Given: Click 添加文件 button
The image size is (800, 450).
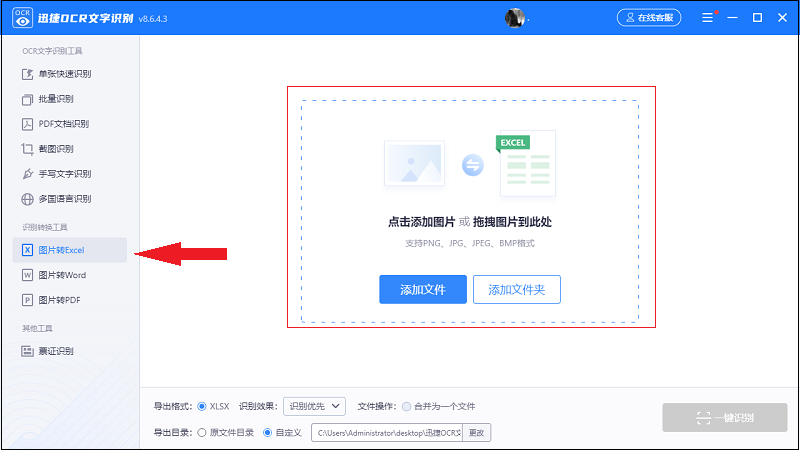Looking at the screenshot, I should [423, 289].
